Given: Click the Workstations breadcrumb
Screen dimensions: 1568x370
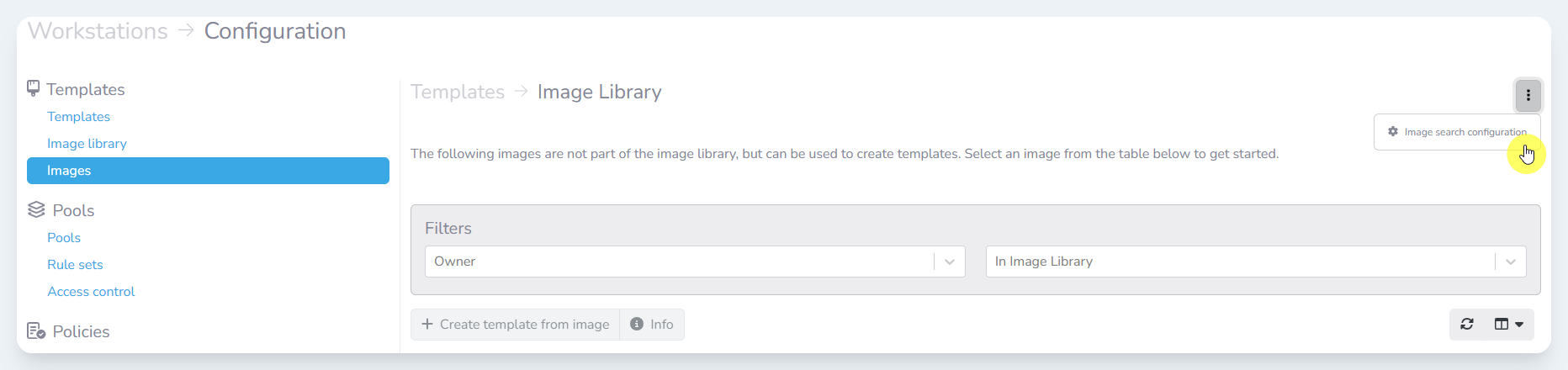Looking at the screenshot, I should tap(98, 31).
